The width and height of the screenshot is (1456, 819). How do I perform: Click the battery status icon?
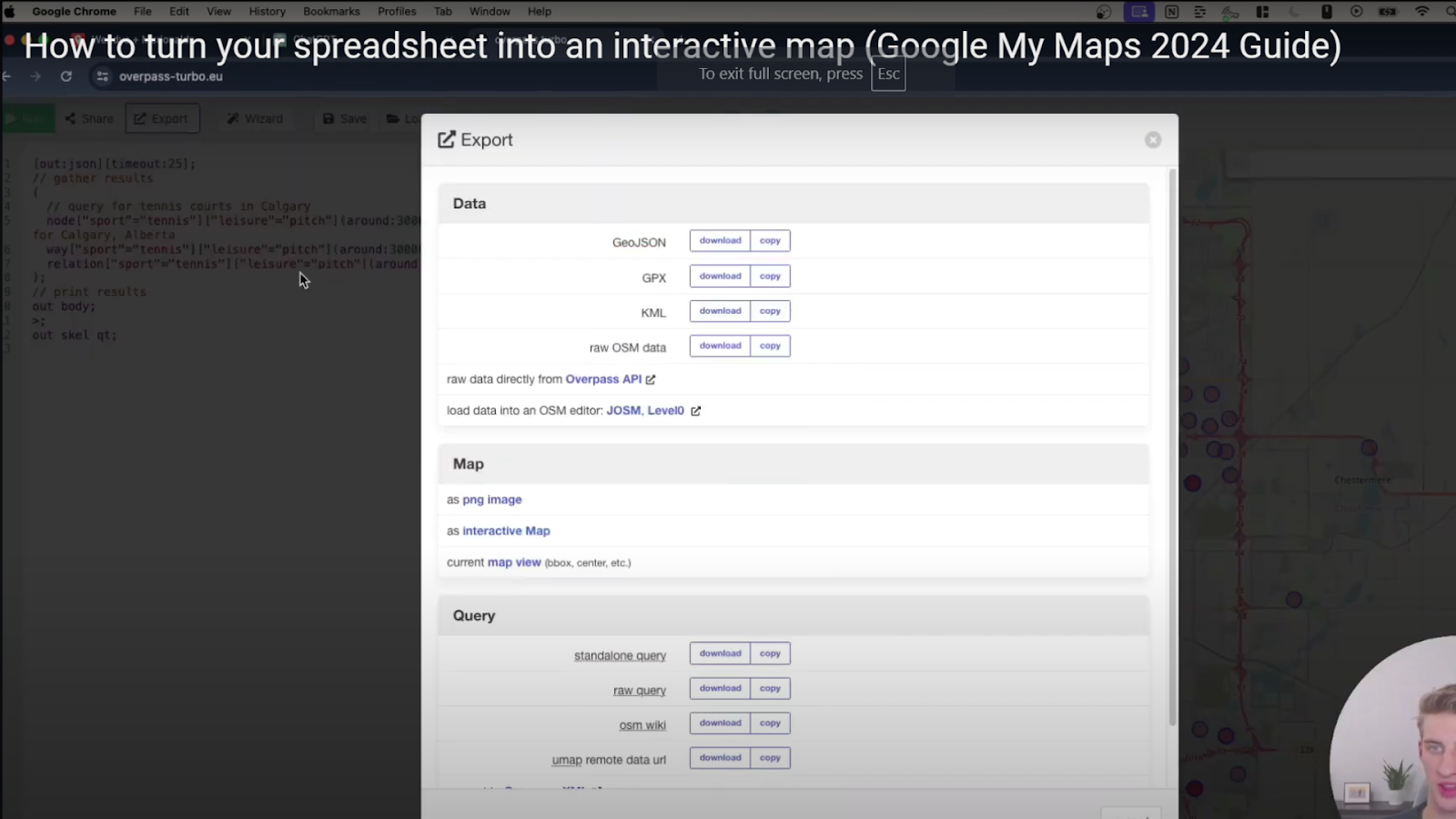coord(1388,11)
